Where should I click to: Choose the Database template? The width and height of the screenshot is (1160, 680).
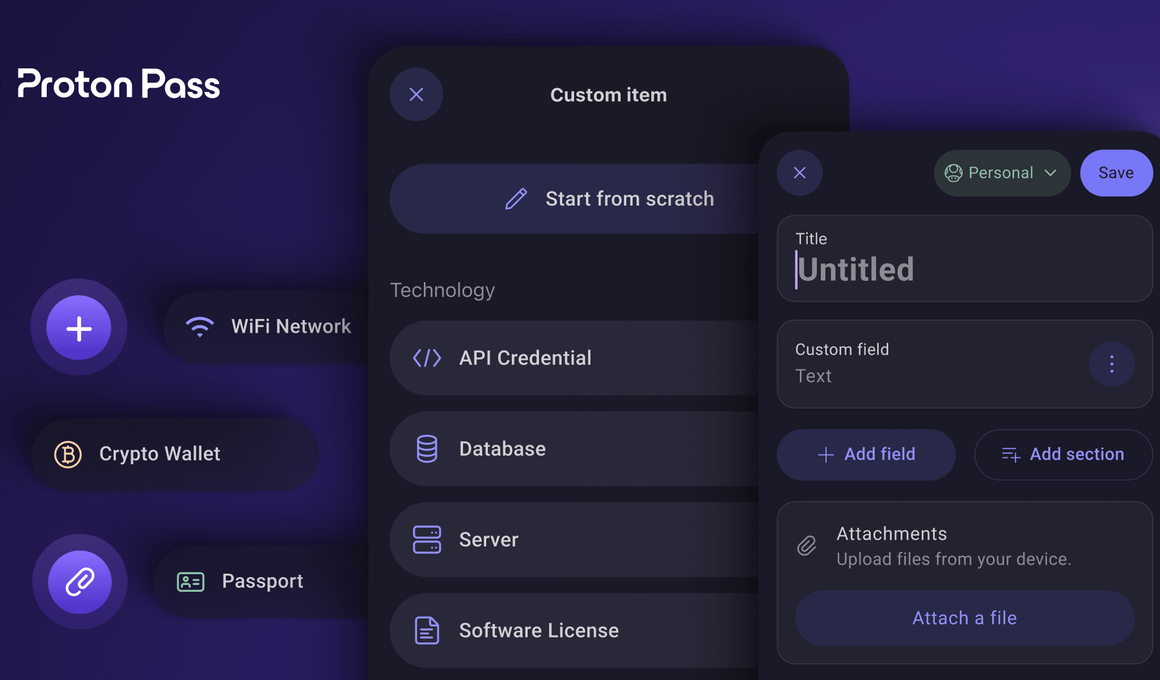(x=575, y=449)
